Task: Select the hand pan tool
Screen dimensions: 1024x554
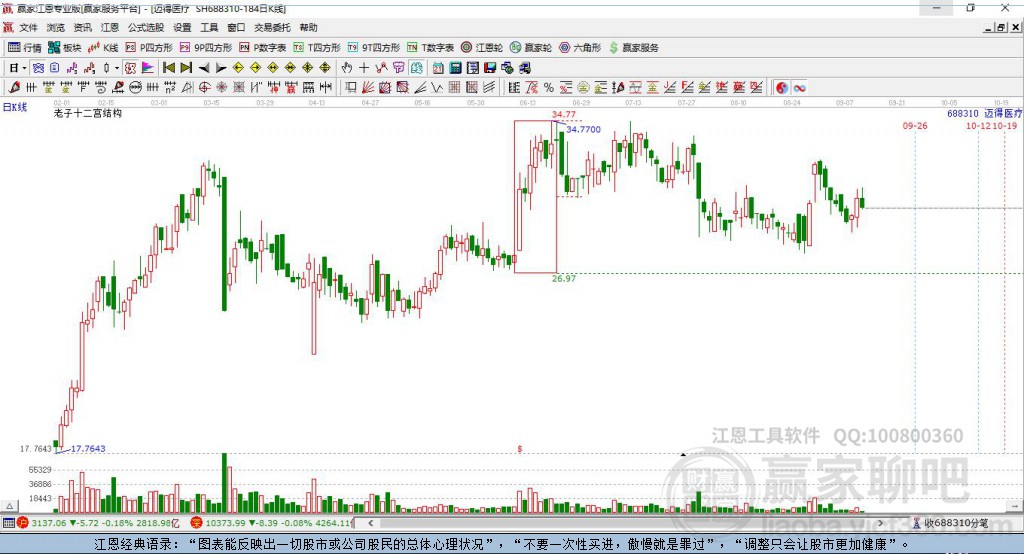Action: (346, 68)
